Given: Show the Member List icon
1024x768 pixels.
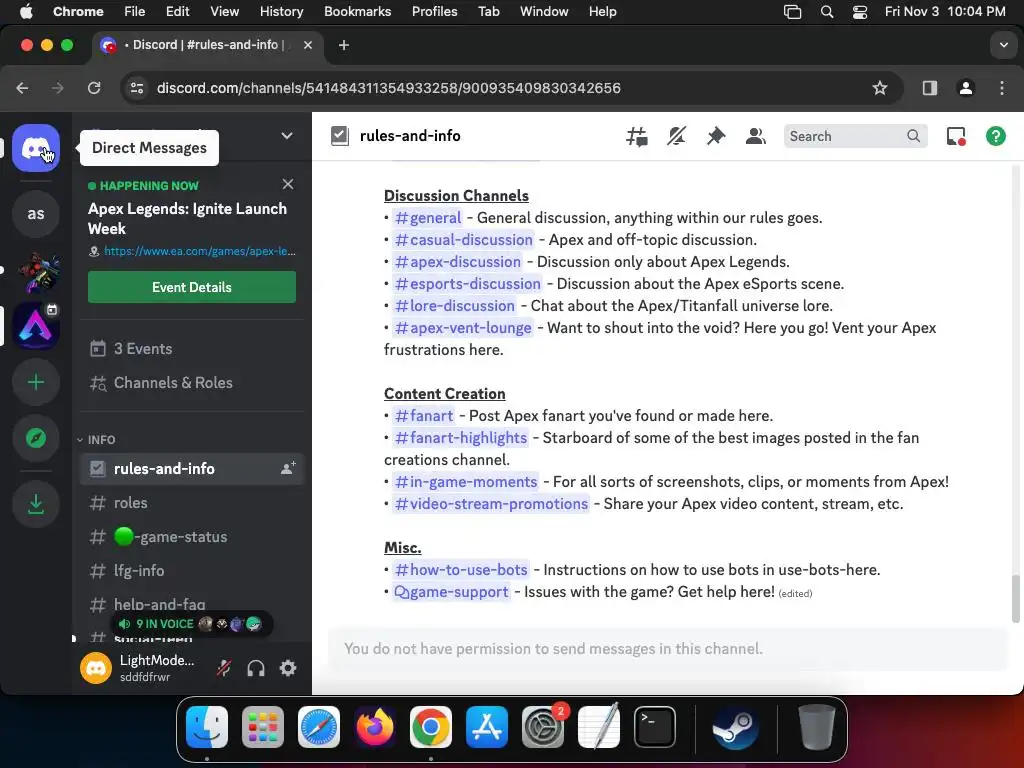Looking at the screenshot, I should point(756,136).
